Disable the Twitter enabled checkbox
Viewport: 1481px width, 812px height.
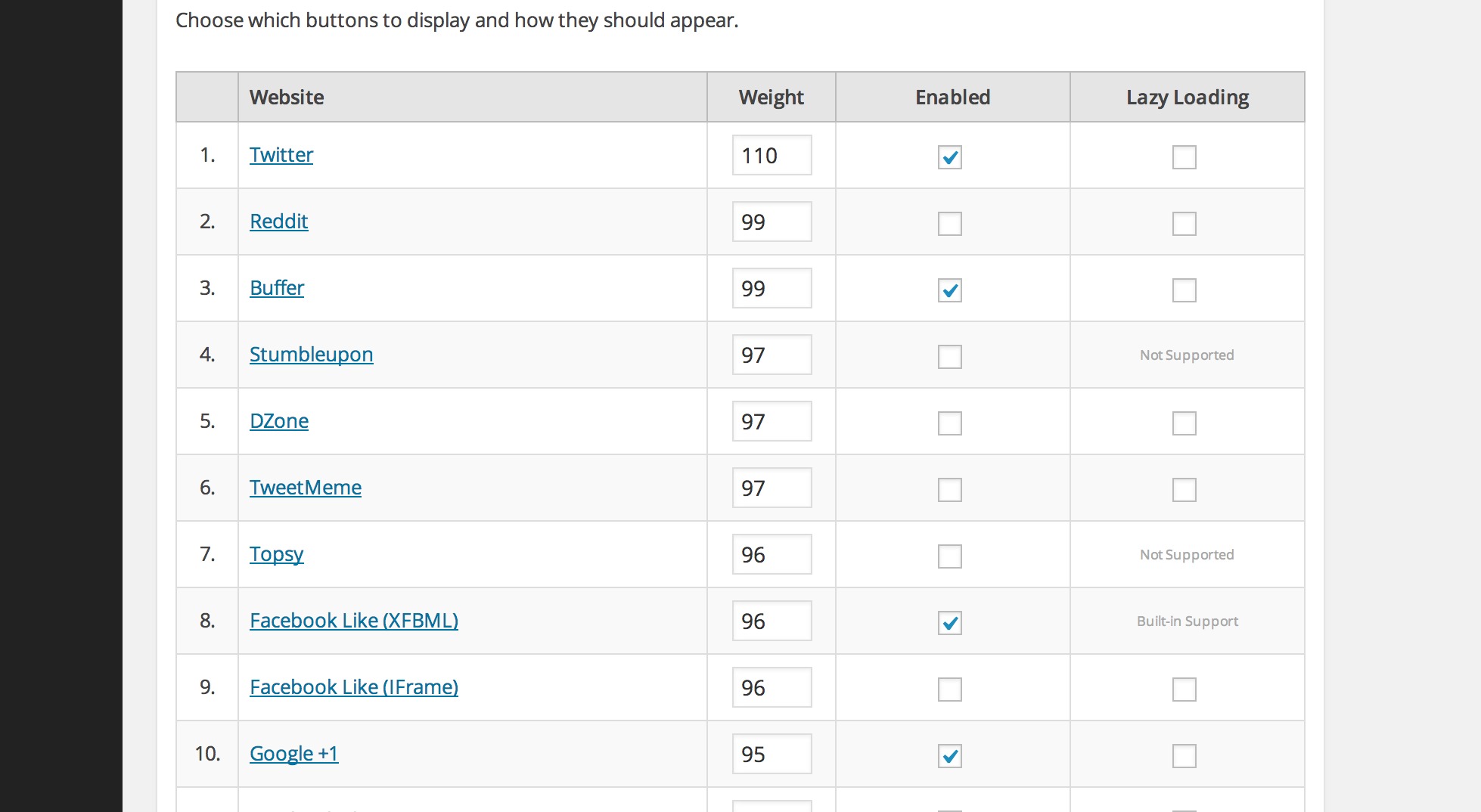pyautogui.click(x=949, y=157)
